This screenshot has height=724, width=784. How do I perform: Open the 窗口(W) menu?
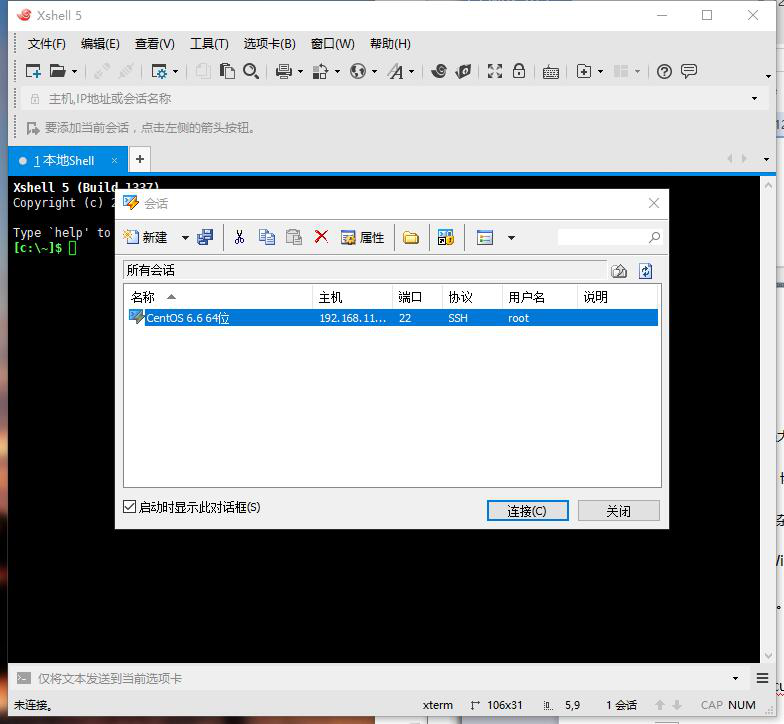pyautogui.click(x=332, y=44)
